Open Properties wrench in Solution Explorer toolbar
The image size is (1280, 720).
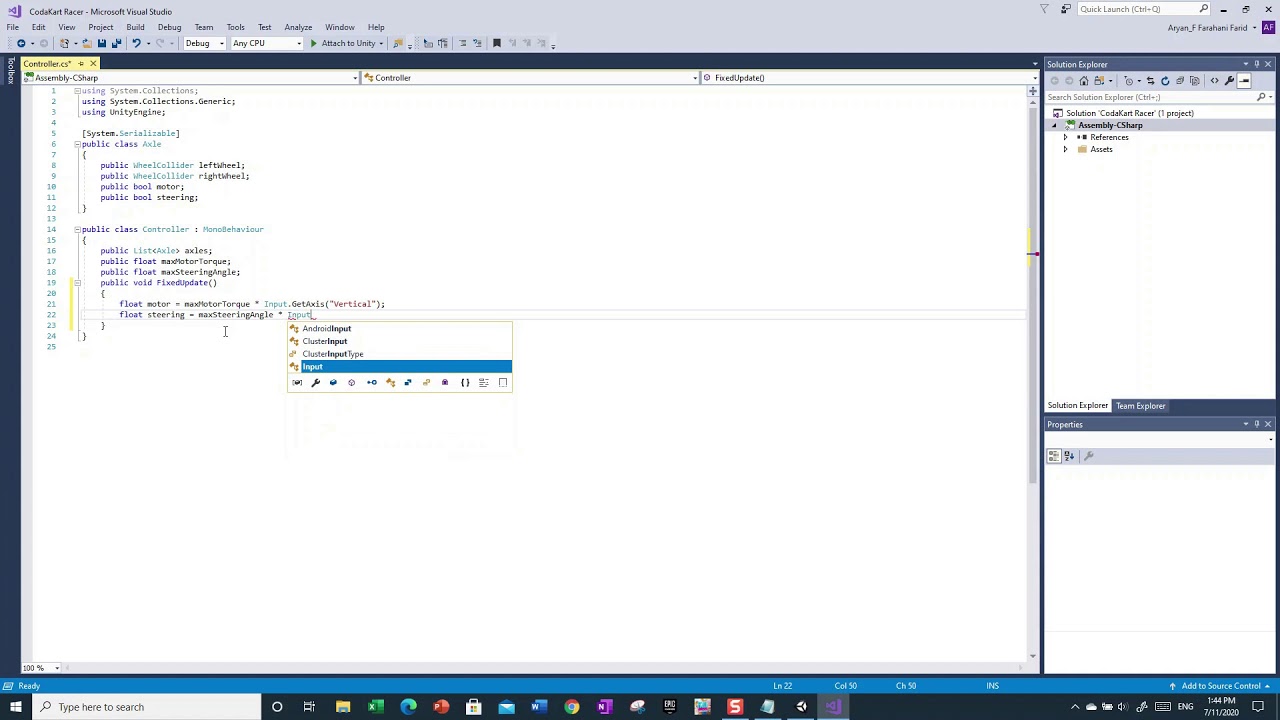(x=1229, y=81)
